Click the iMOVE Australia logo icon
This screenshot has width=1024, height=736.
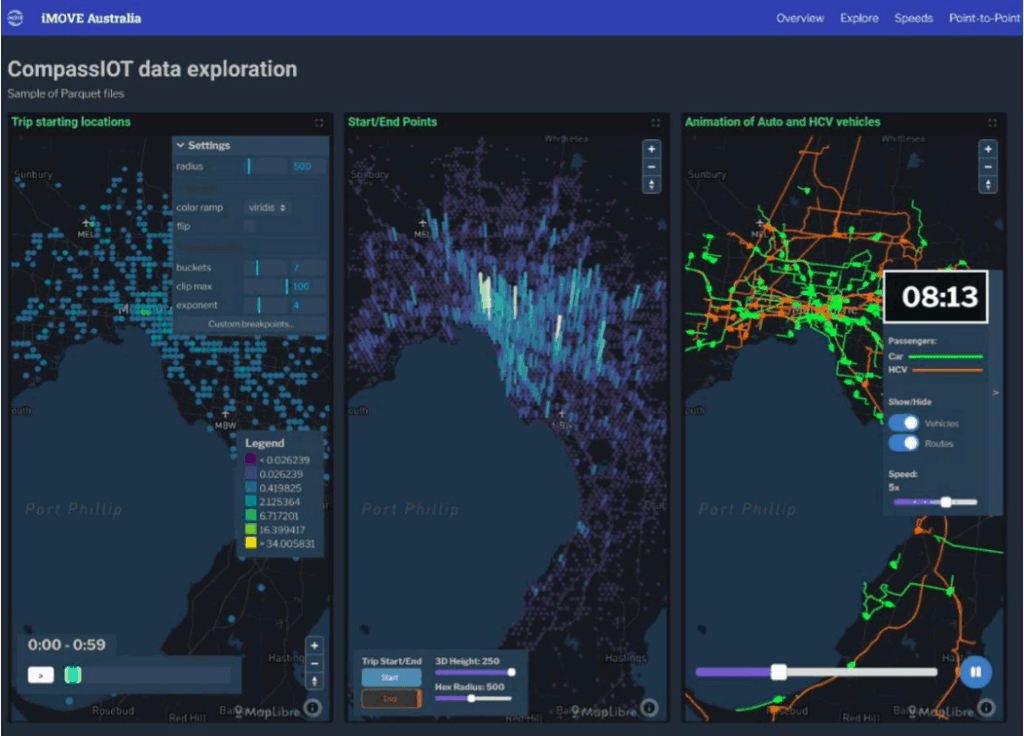click(x=15, y=18)
